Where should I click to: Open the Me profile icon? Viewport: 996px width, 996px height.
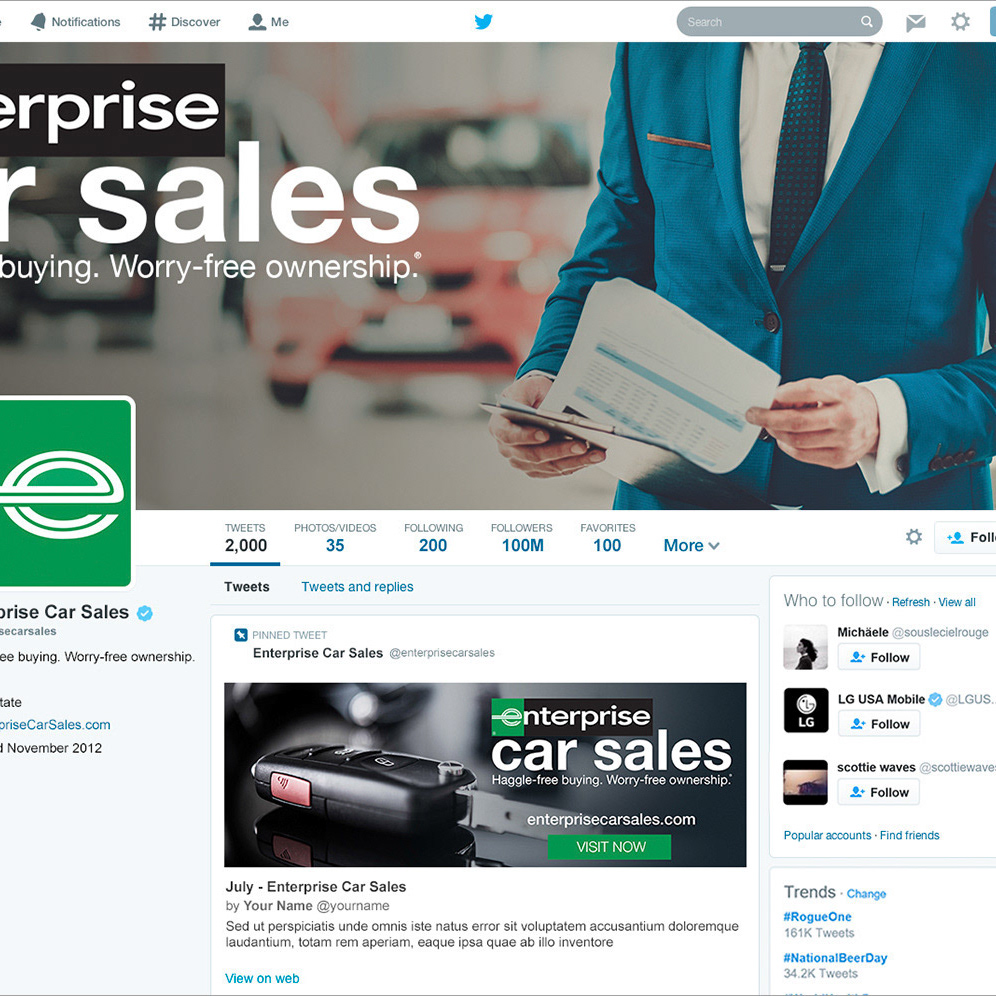coord(257,22)
